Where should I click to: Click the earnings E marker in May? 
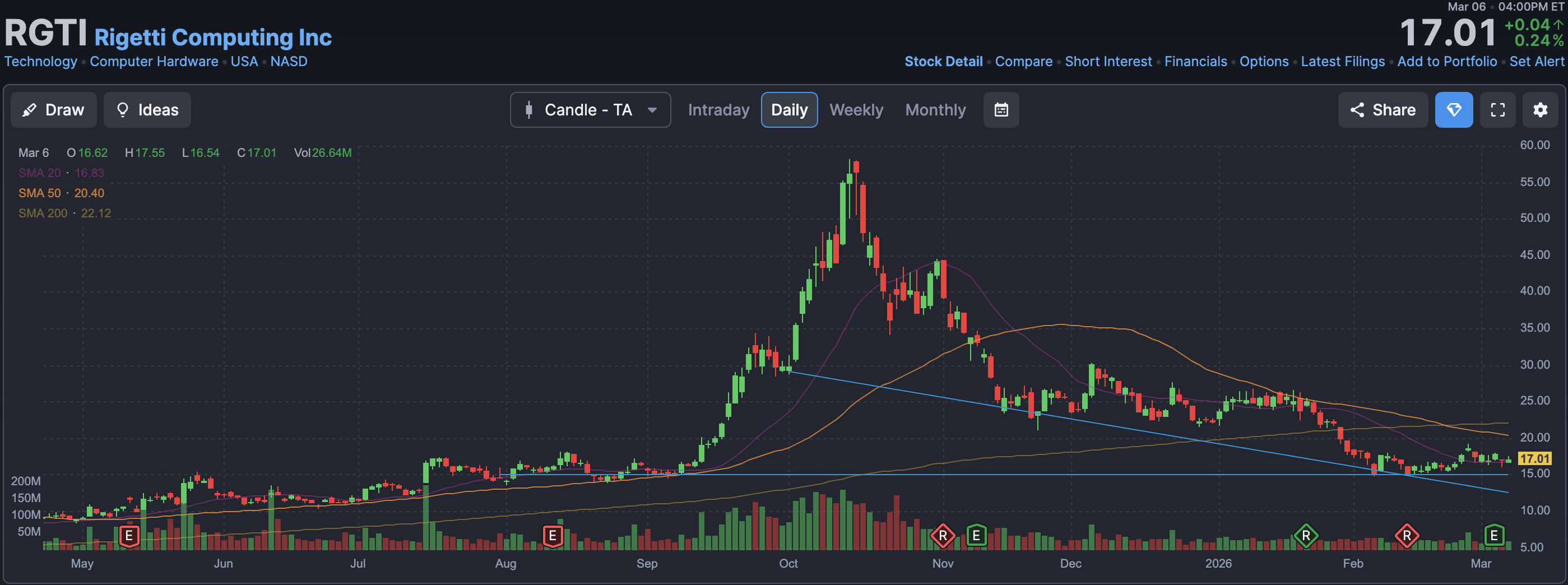pos(128,536)
